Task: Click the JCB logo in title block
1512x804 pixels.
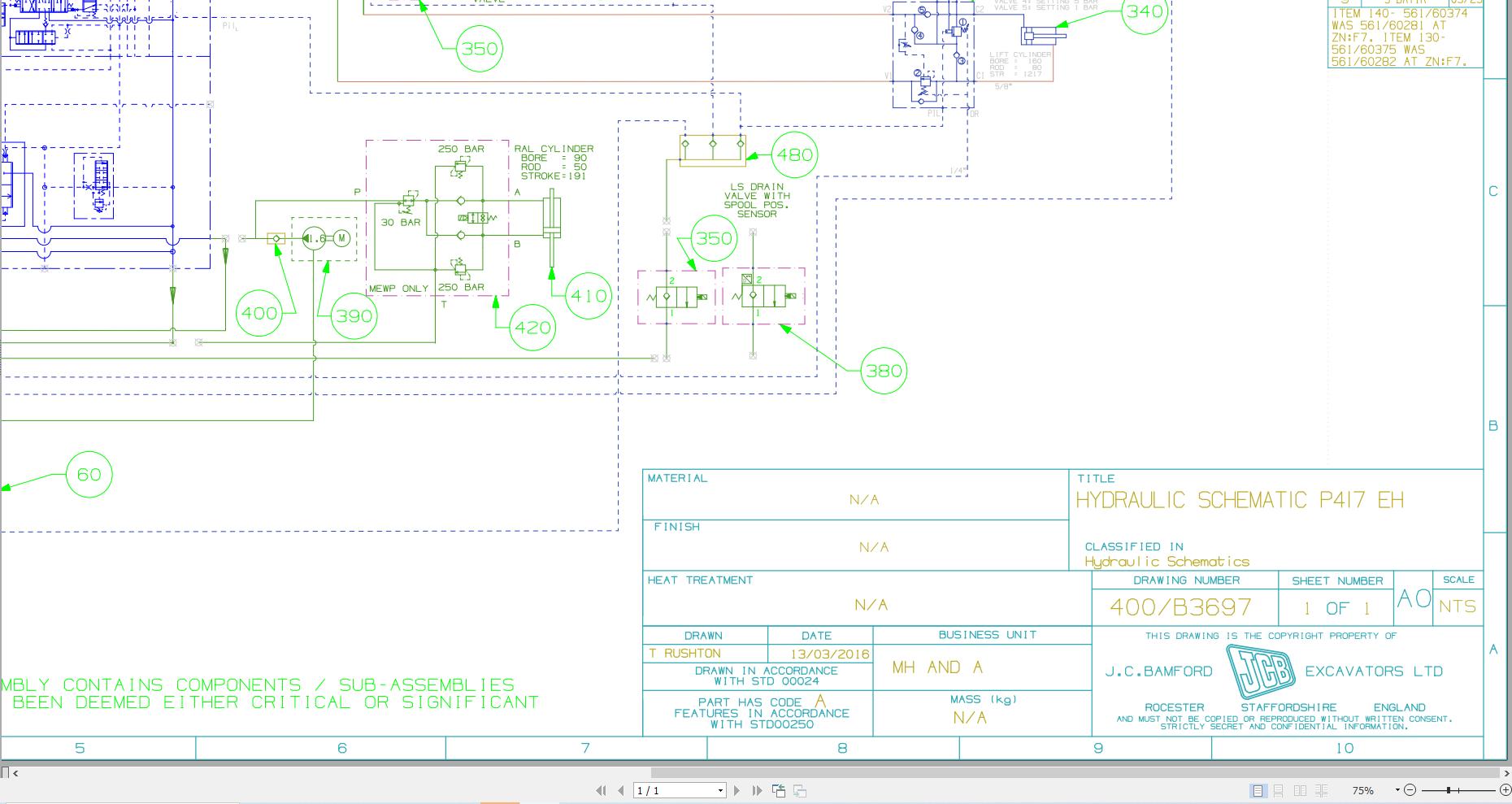Action: [1260, 671]
